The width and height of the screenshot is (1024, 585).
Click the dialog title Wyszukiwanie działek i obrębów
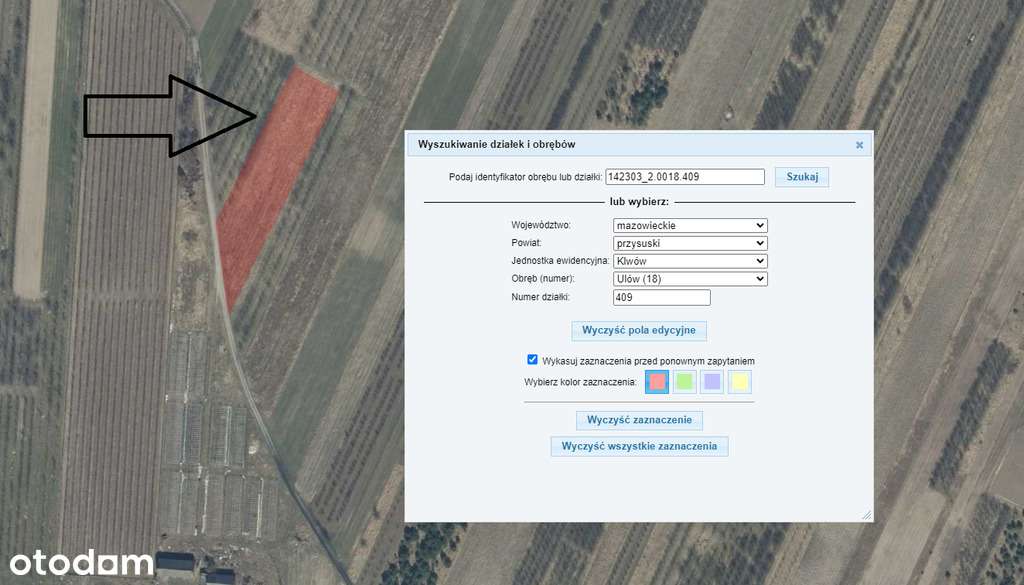coord(496,144)
